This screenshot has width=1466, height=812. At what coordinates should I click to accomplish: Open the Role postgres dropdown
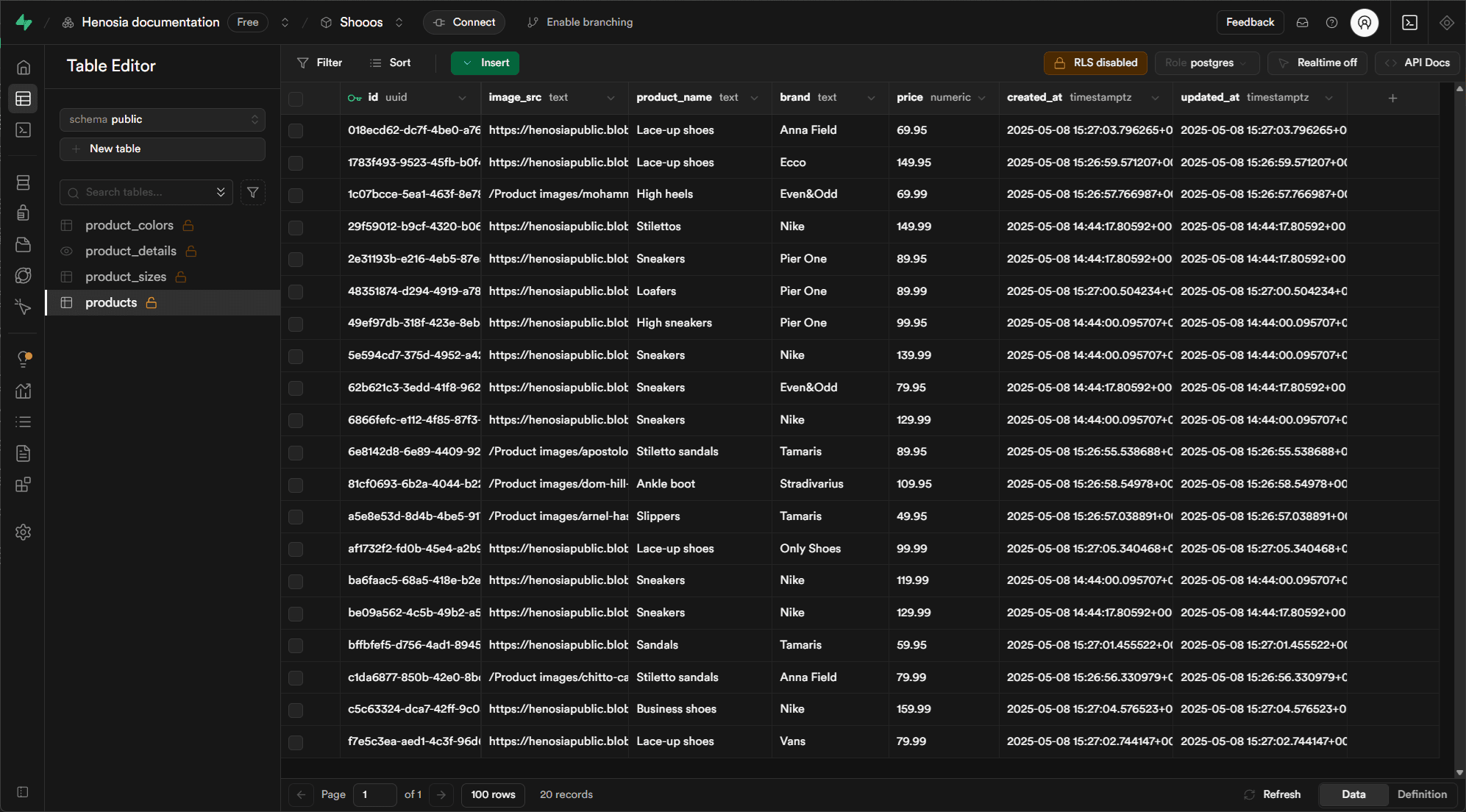1206,63
